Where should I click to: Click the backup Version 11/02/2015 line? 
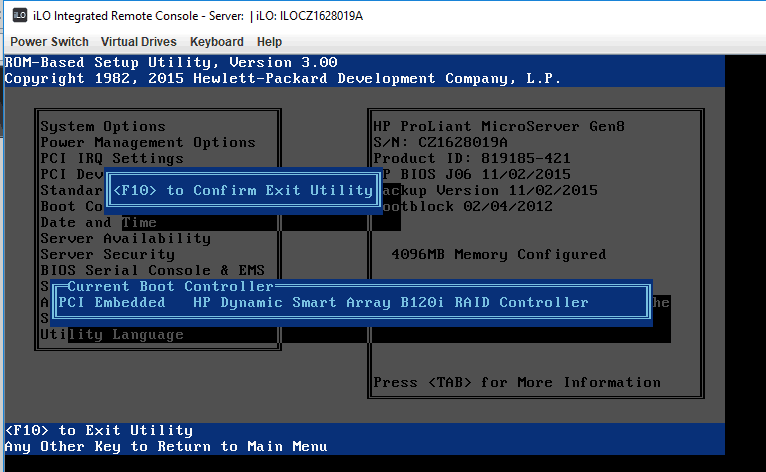point(490,191)
